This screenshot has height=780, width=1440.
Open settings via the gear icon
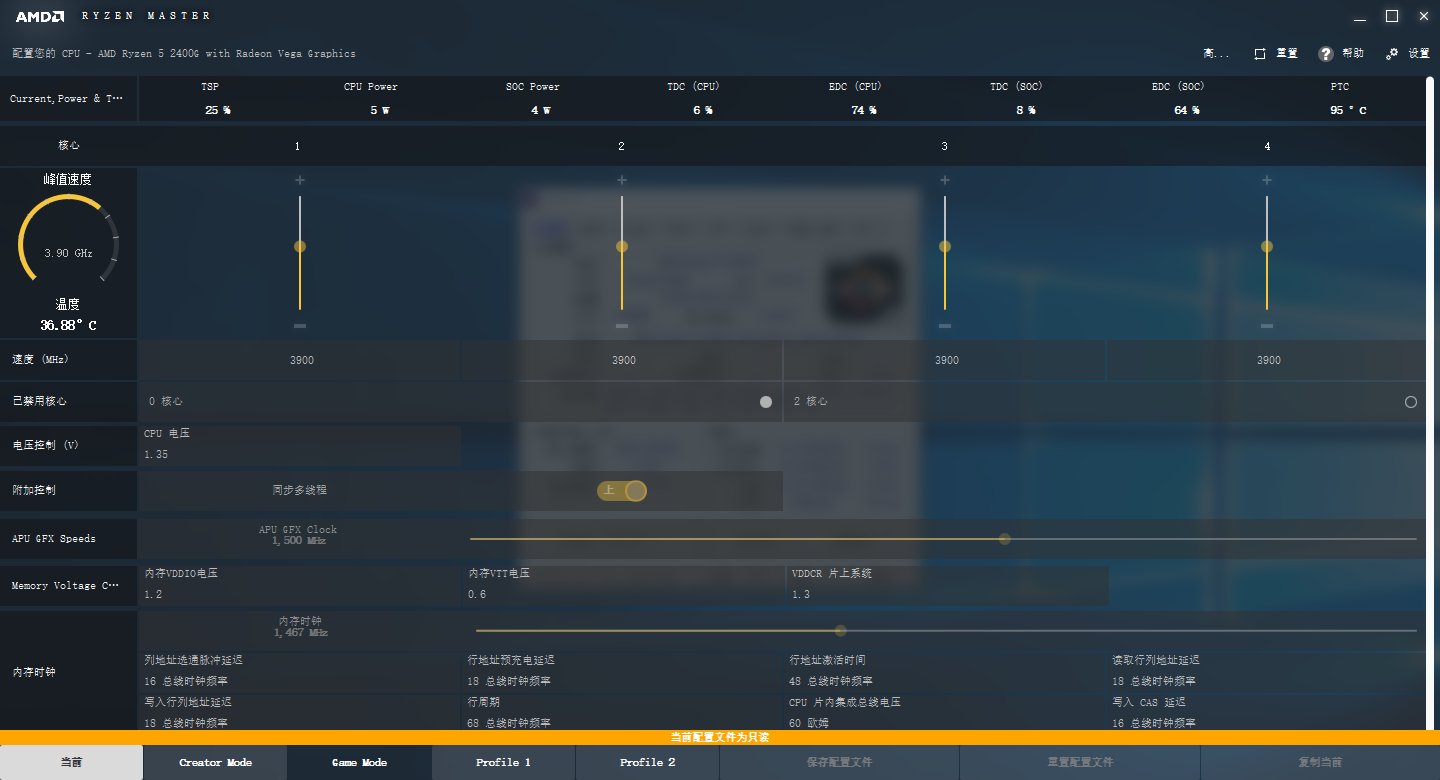[1392, 54]
